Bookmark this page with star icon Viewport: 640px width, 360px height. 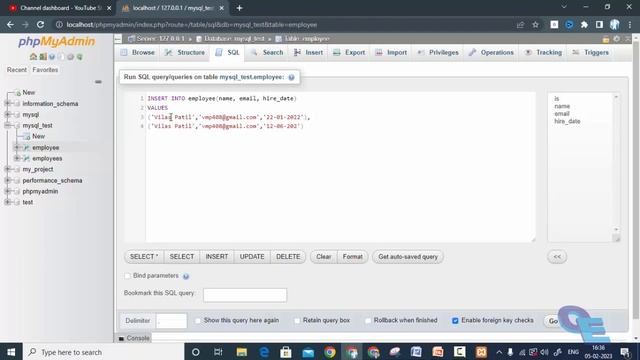point(536,25)
